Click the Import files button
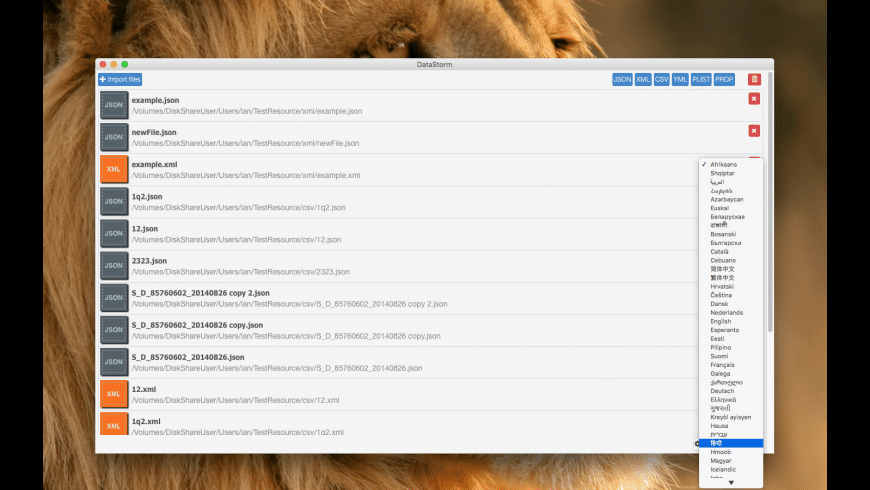870x490 pixels. [120, 79]
